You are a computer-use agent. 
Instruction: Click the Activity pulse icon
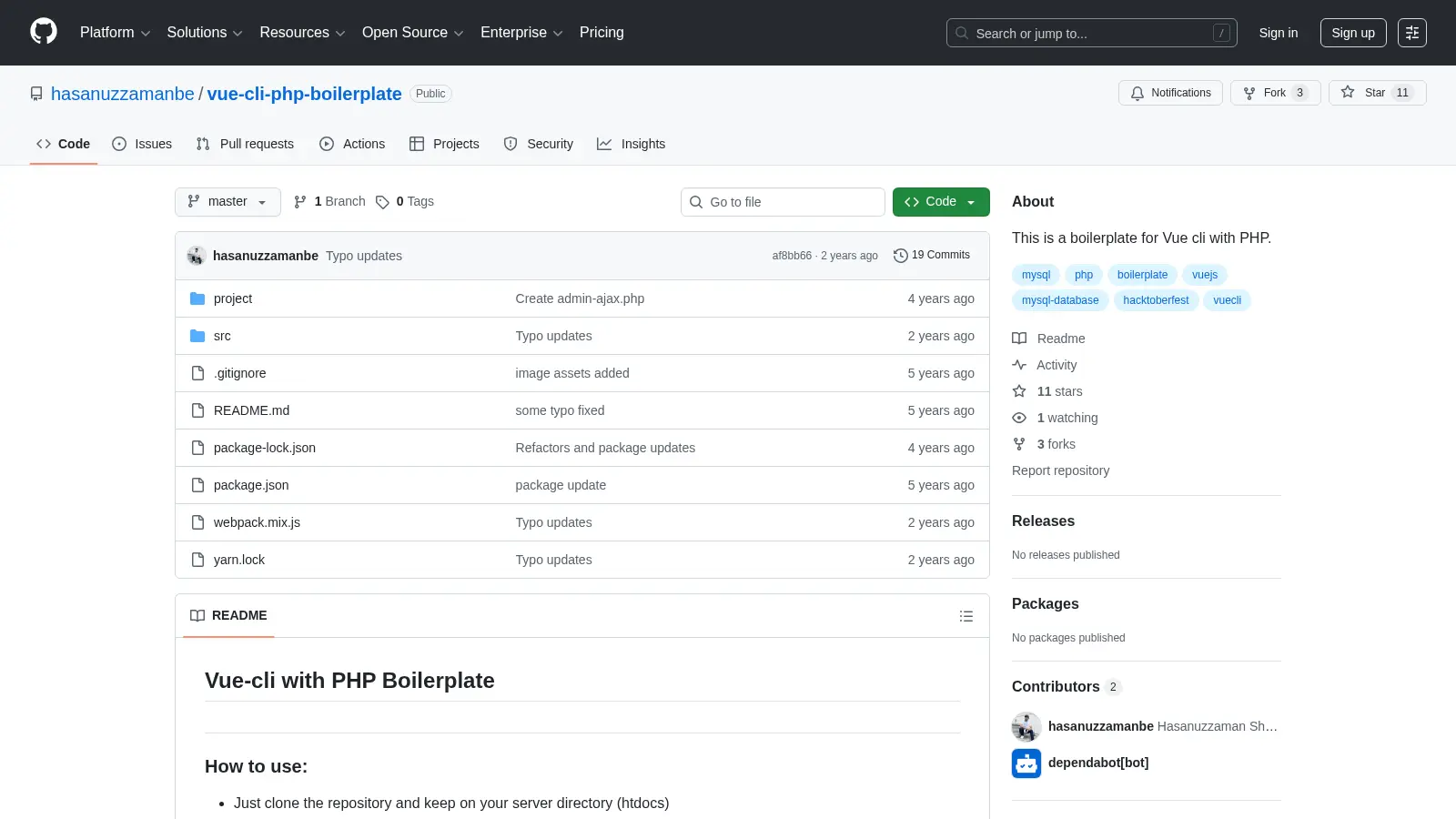(x=1019, y=365)
